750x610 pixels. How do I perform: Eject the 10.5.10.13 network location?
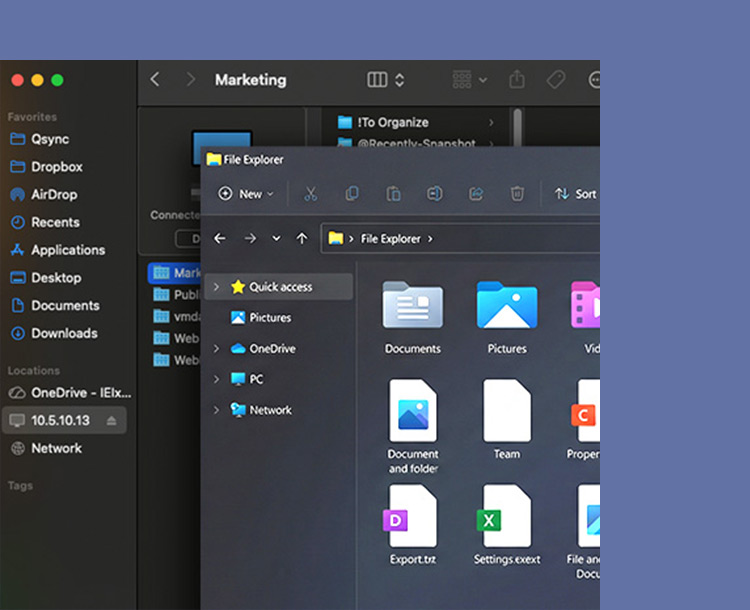tap(112, 421)
